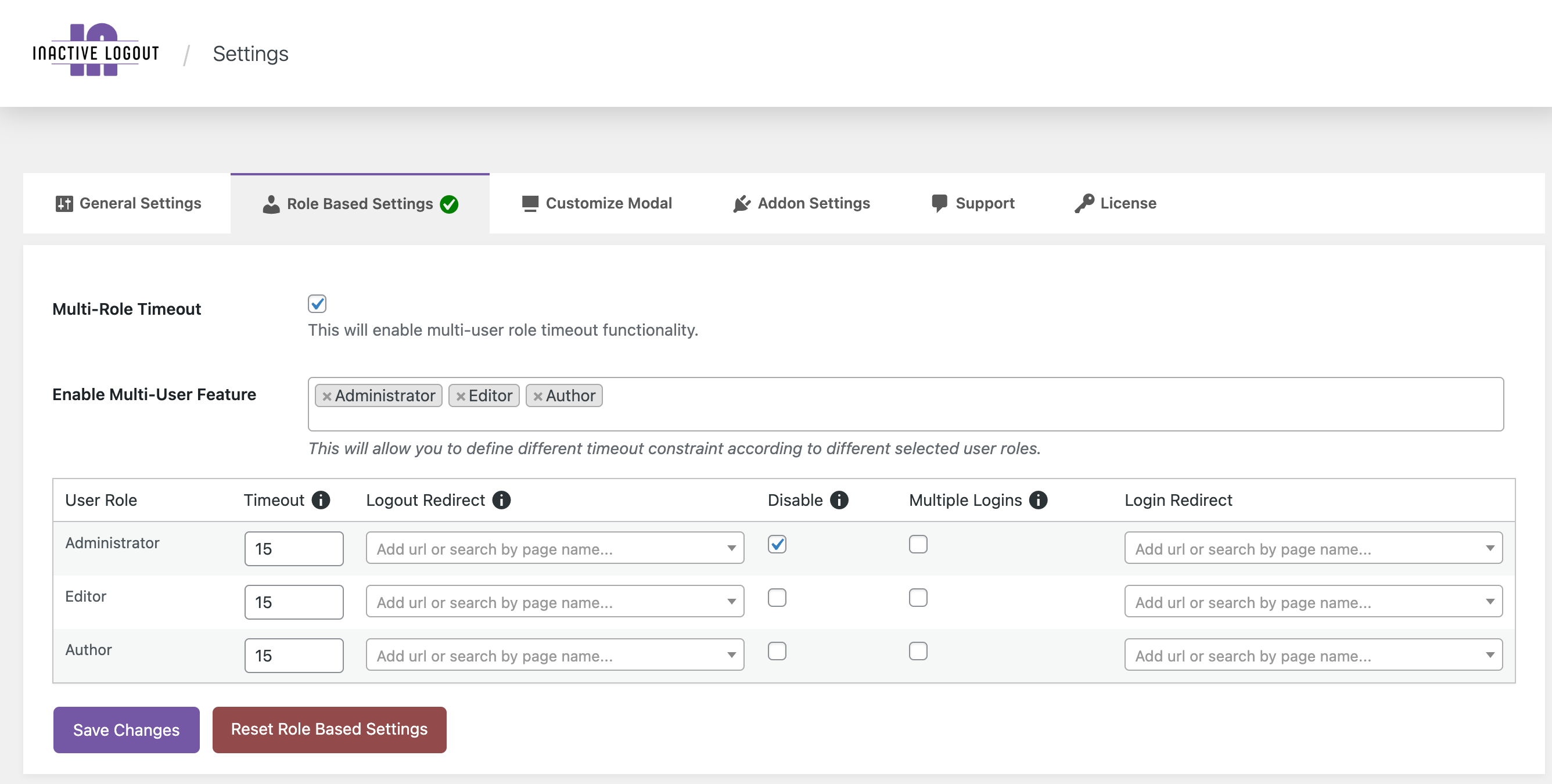Screen dimensions: 1552x784
Task: Enable Multiple Logins for Administrator
Action: point(918,544)
